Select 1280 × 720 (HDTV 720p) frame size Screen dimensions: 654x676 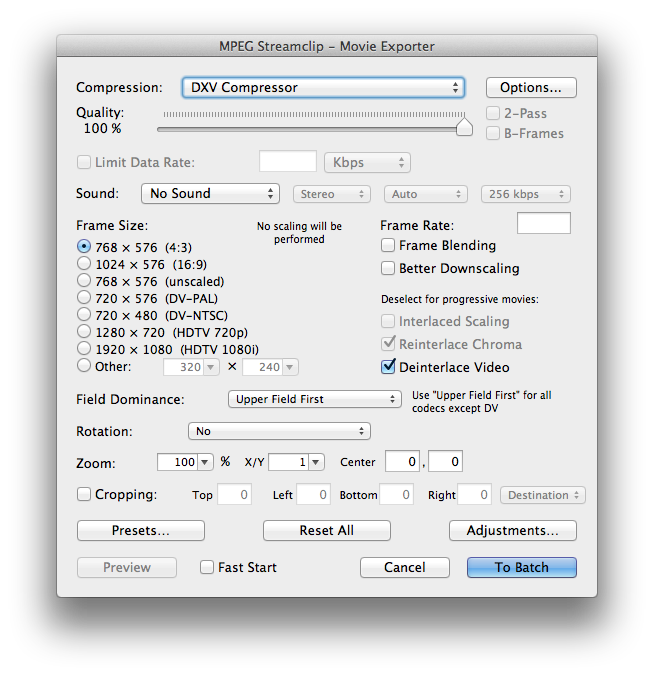[x=84, y=332]
